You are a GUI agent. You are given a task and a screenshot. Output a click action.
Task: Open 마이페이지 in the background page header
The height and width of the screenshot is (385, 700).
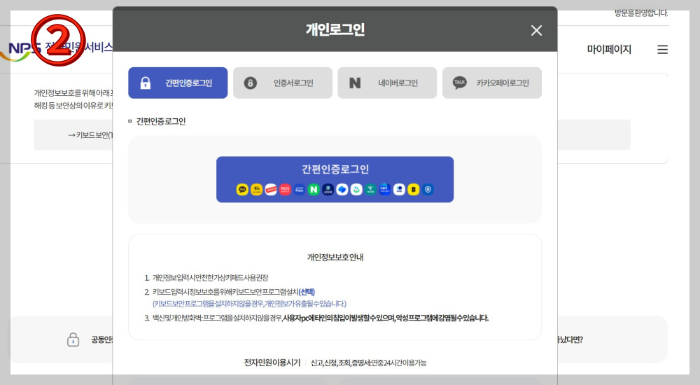coord(609,49)
